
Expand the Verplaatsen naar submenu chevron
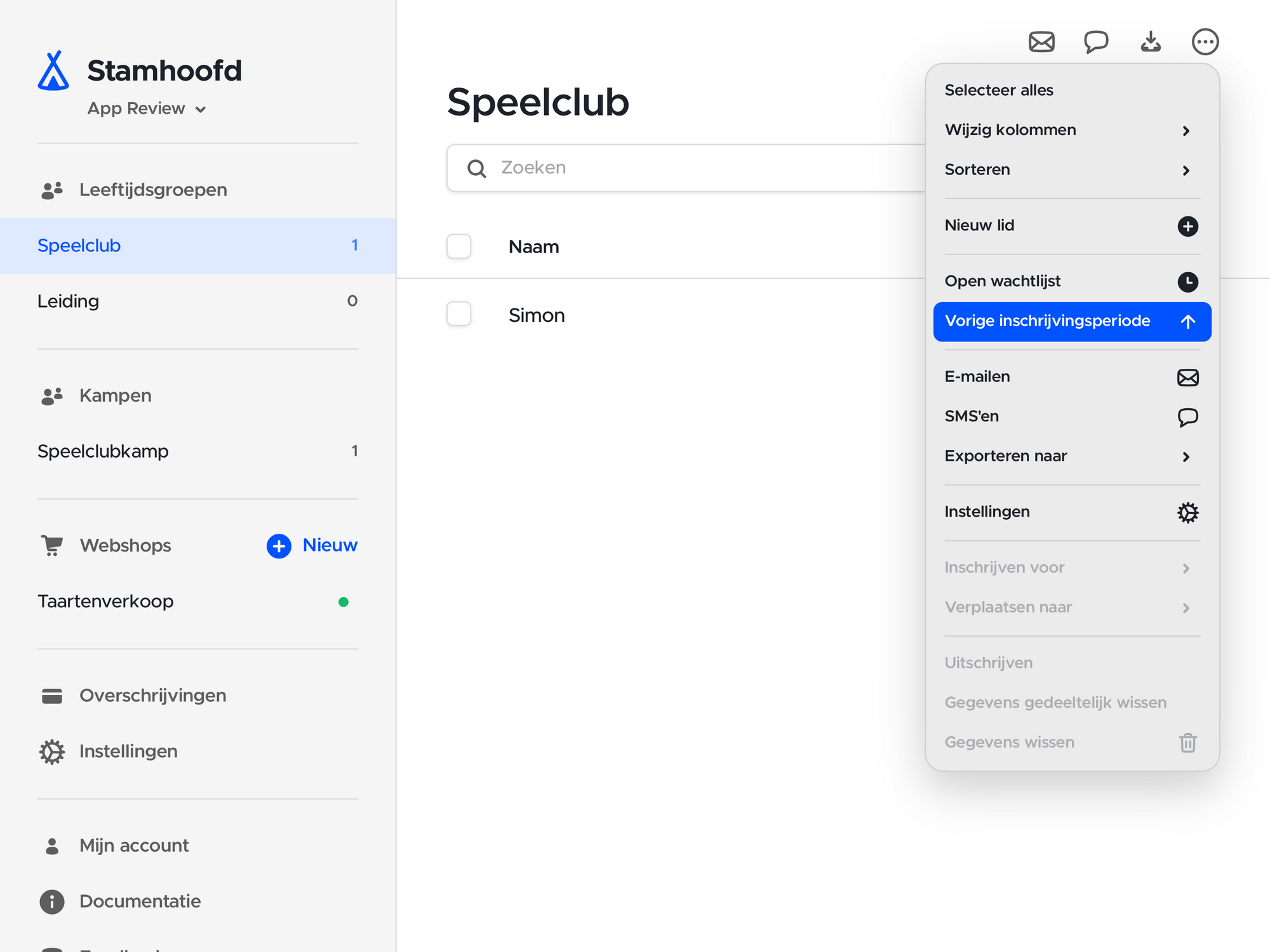pyautogui.click(x=1186, y=607)
